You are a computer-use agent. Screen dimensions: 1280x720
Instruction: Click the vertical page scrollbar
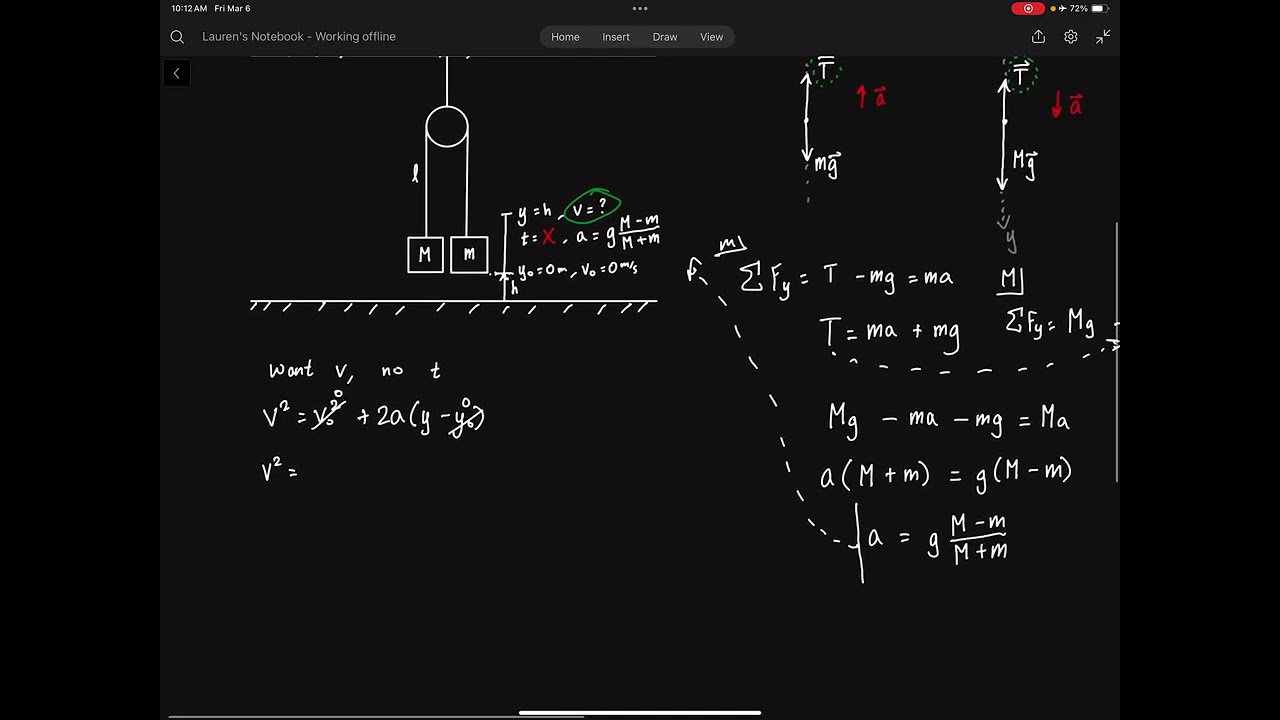click(1117, 352)
